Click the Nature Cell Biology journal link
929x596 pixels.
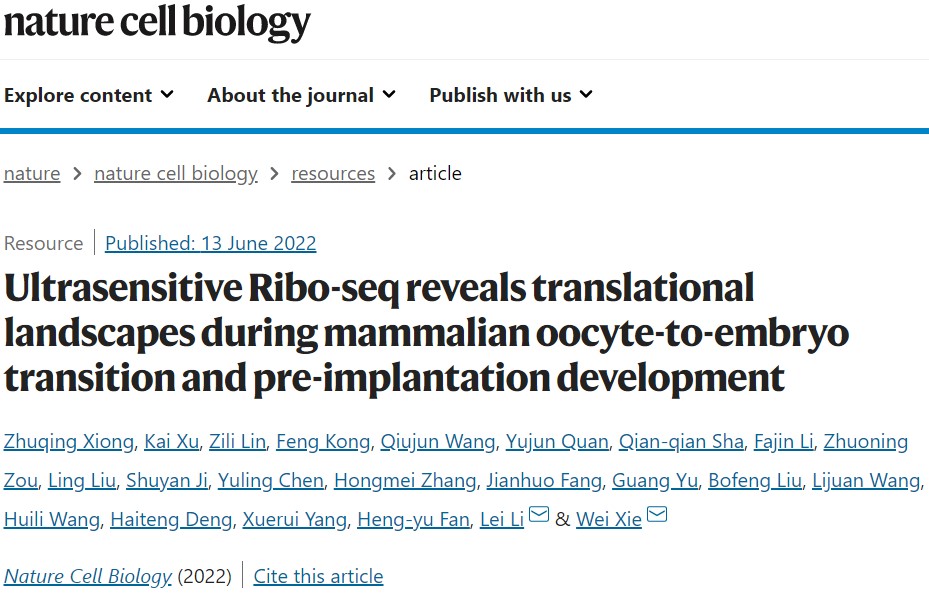tap(89, 576)
